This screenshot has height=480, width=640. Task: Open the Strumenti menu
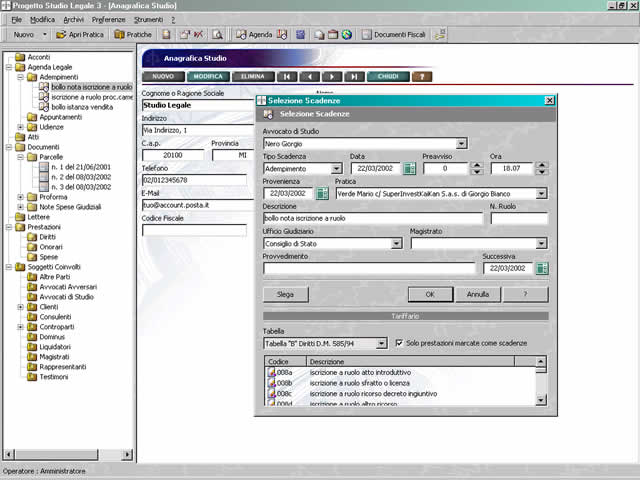[148, 20]
